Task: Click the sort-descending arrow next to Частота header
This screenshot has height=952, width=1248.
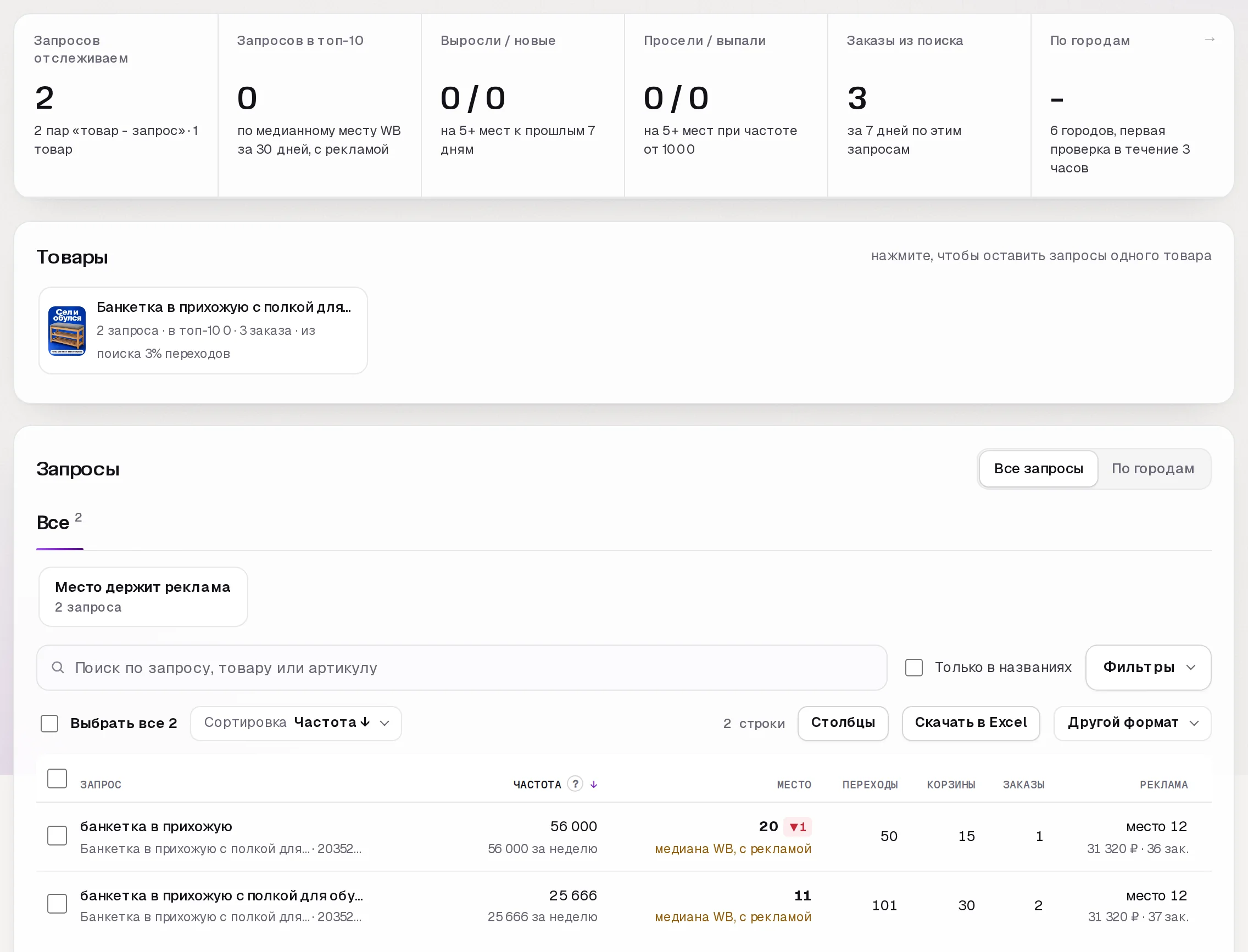Action: (x=594, y=784)
